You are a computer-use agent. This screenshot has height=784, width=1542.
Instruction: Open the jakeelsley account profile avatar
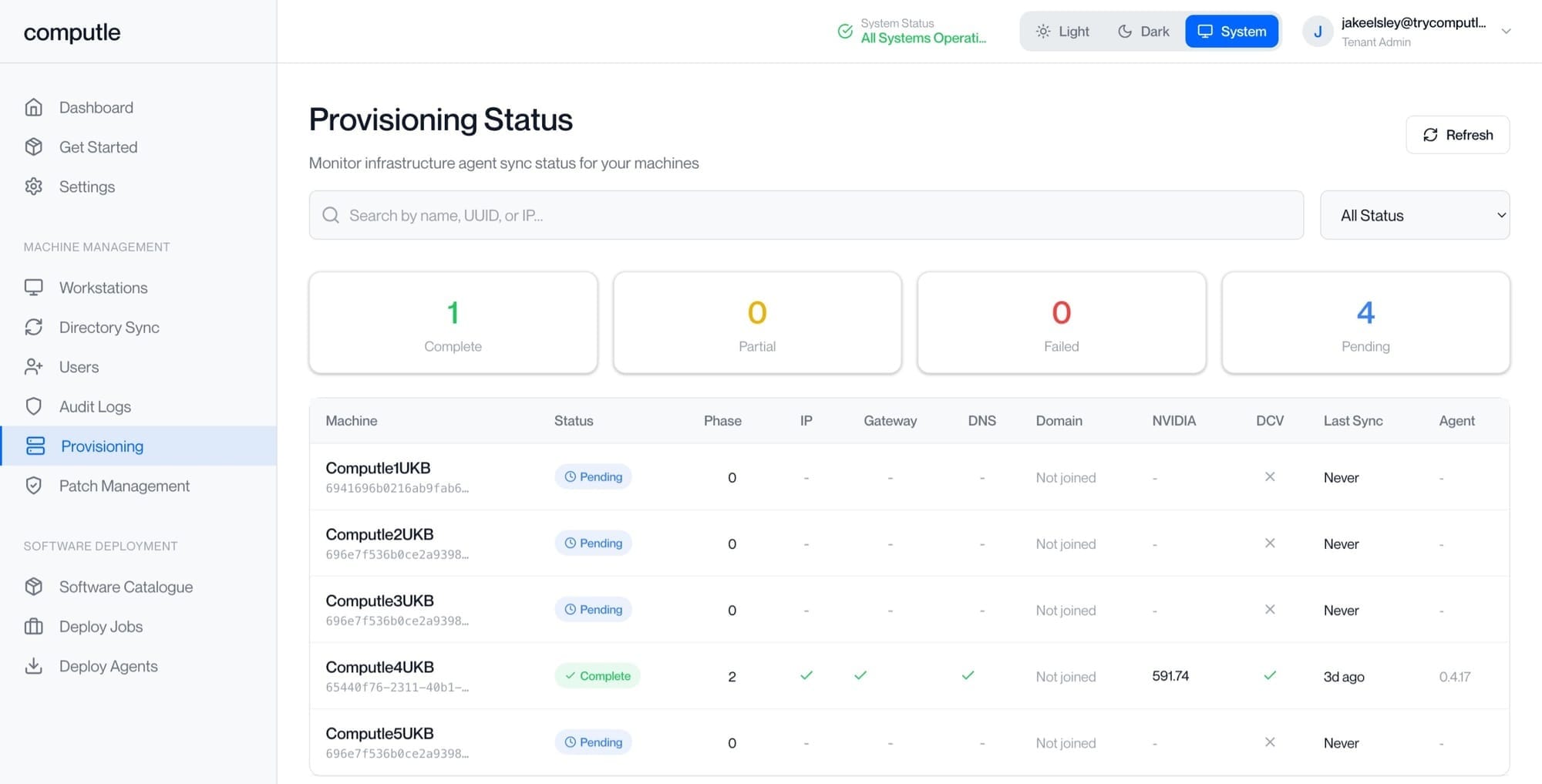1318,32
